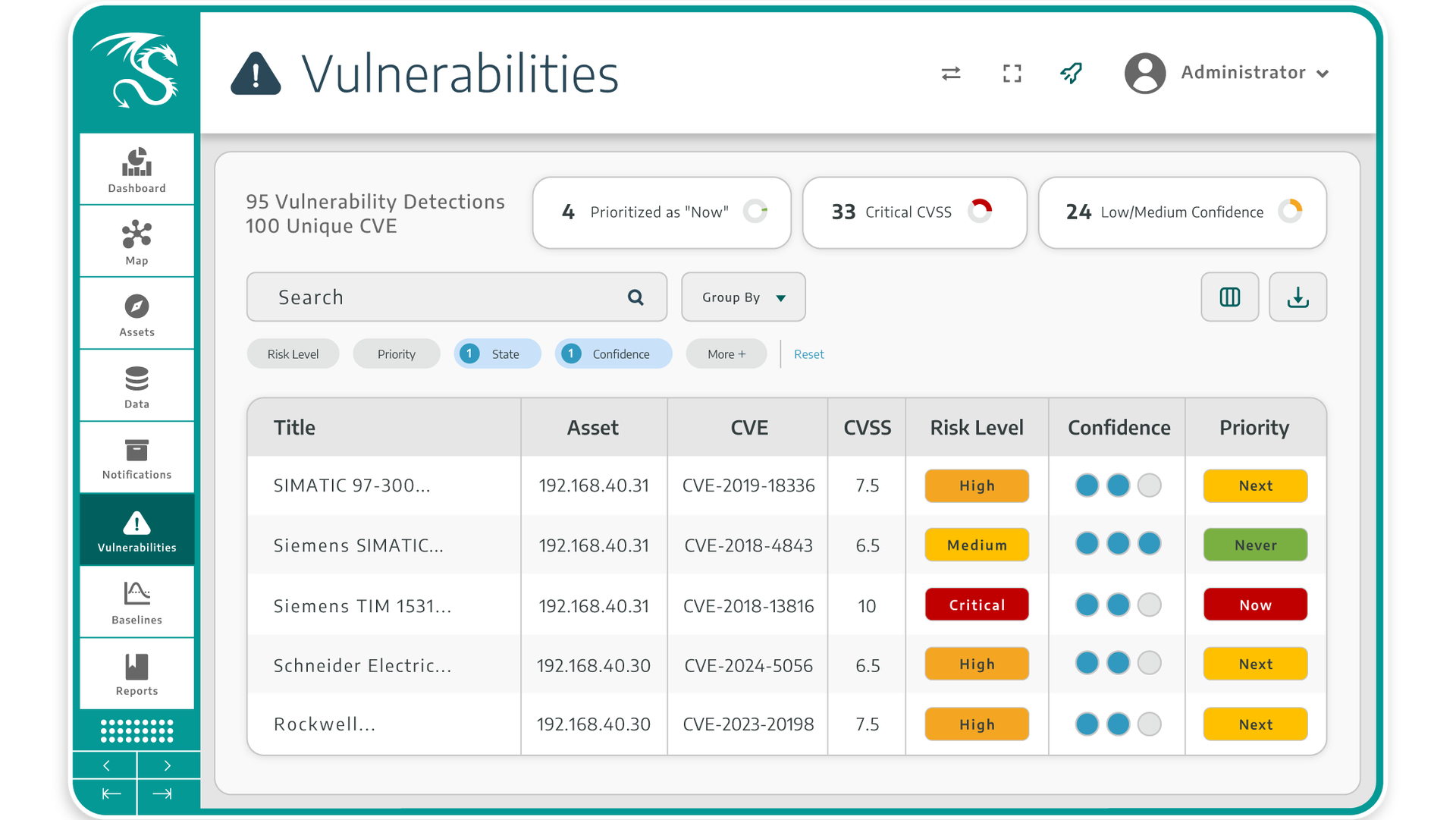Screen dimensions: 1456x820
Task: Click the right chevron sidebar arrow
Action: click(168, 765)
